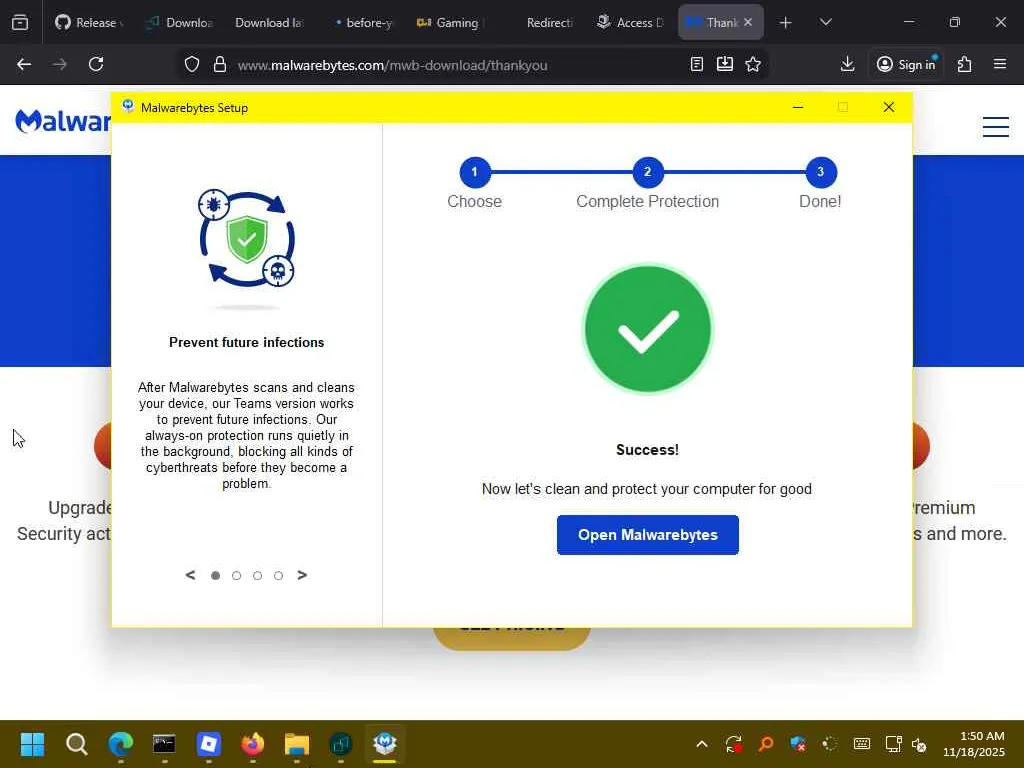The width and height of the screenshot is (1024, 768).
Task: Select fourth carousel dot indicator
Action: (x=278, y=575)
